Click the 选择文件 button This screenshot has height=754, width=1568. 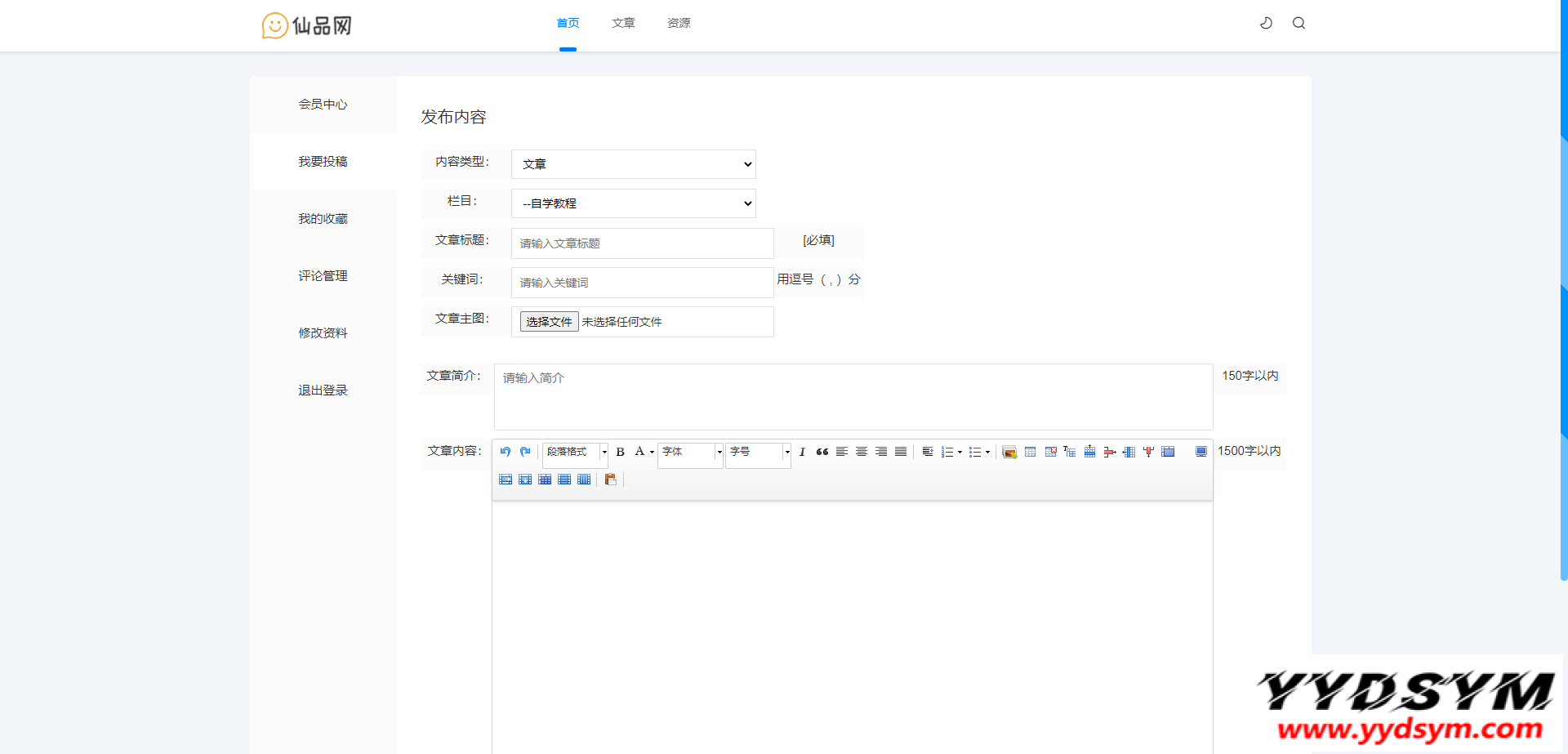(549, 322)
